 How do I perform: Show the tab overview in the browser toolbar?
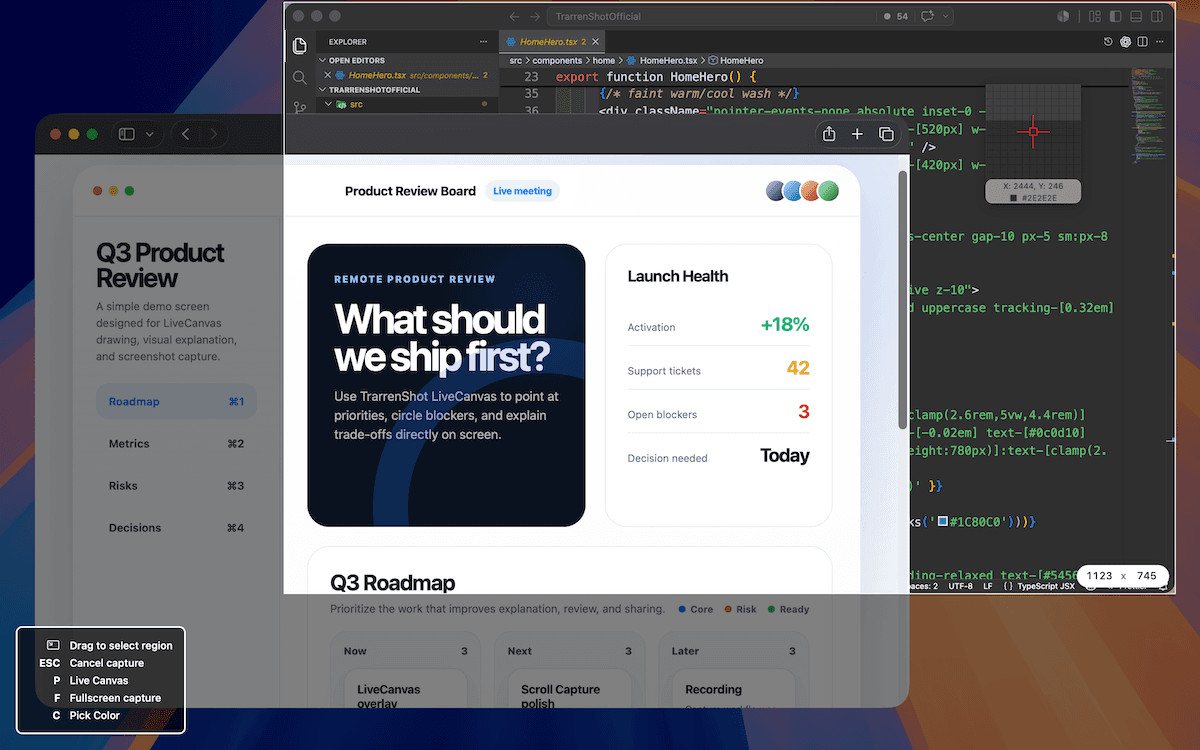pos(886,134)
